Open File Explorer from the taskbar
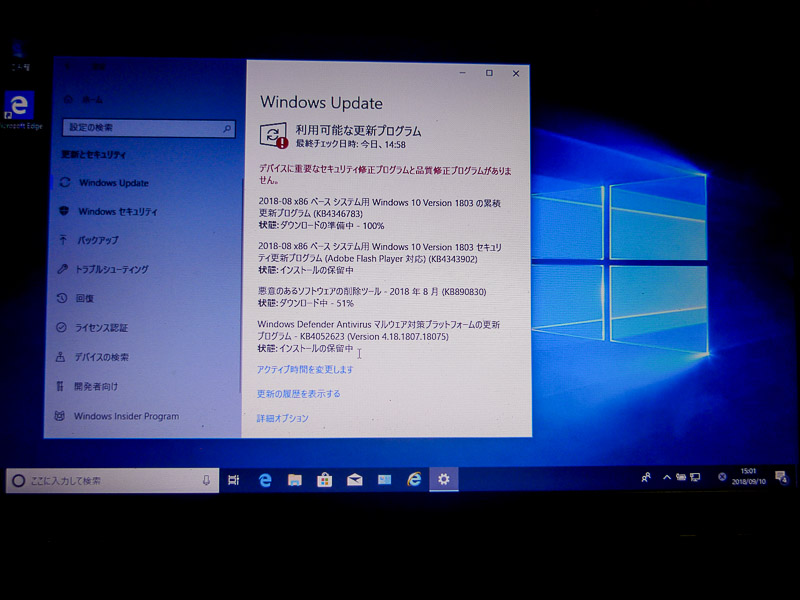Image resolution: width=800 pixels, height=600 pixels. point(294,480)
